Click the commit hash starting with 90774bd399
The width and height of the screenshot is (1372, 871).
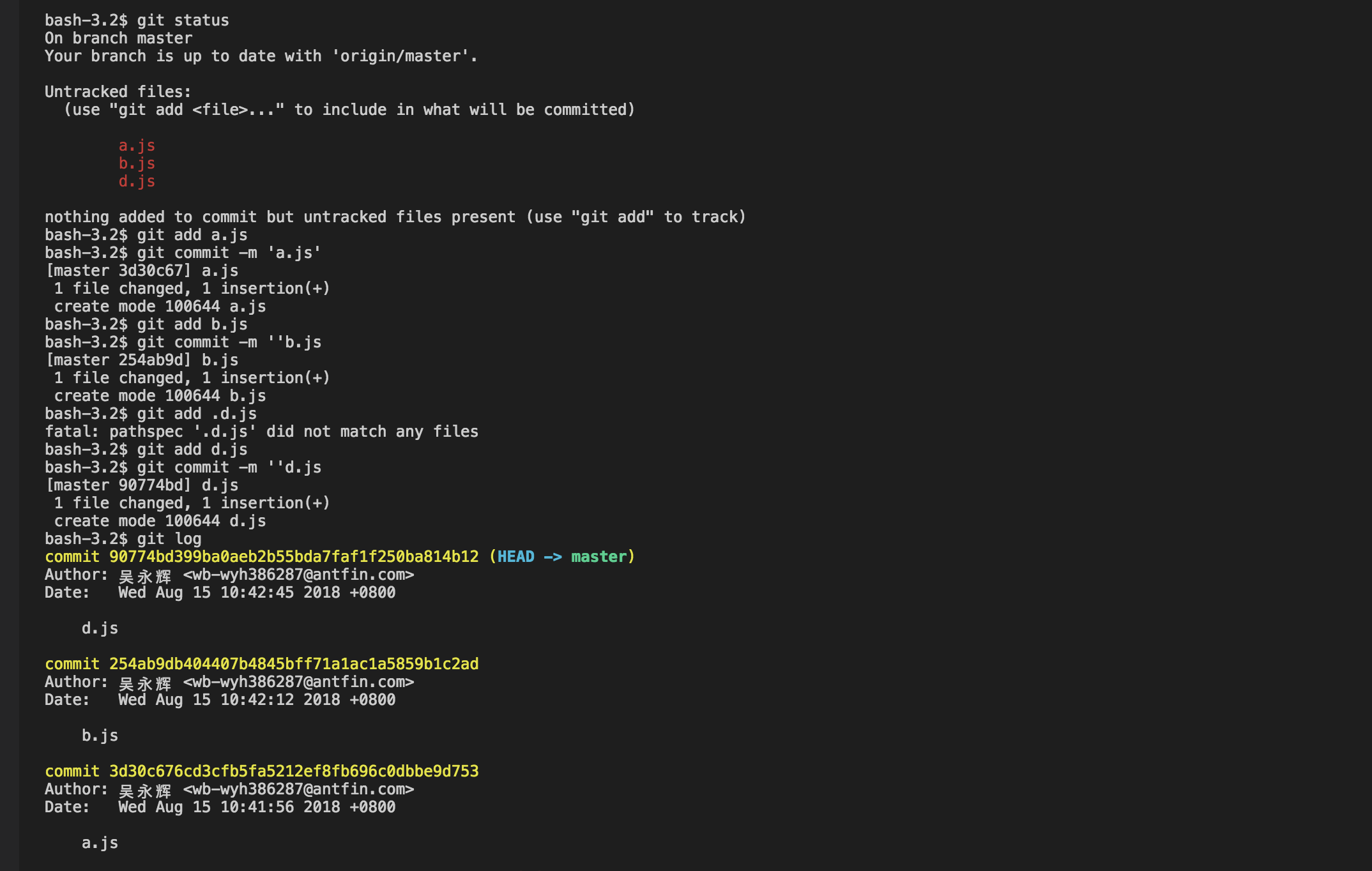(294, 557)
